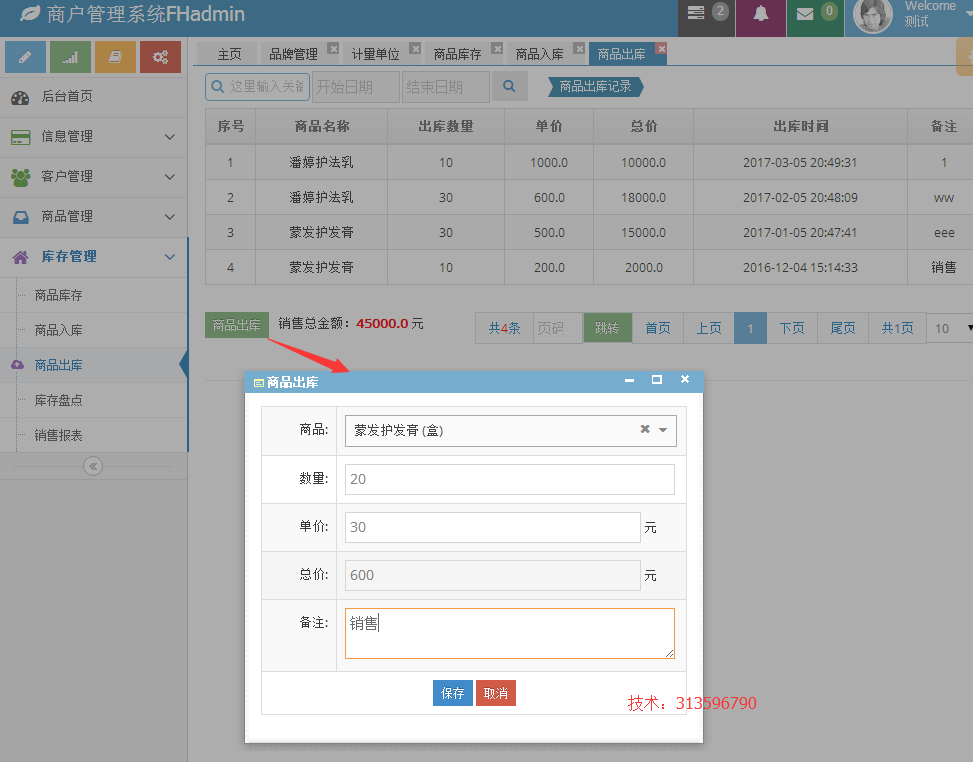Screen dimensions: 973x762
Task: Click the 出库时间 column header
Action: click(x=800, y=127)
